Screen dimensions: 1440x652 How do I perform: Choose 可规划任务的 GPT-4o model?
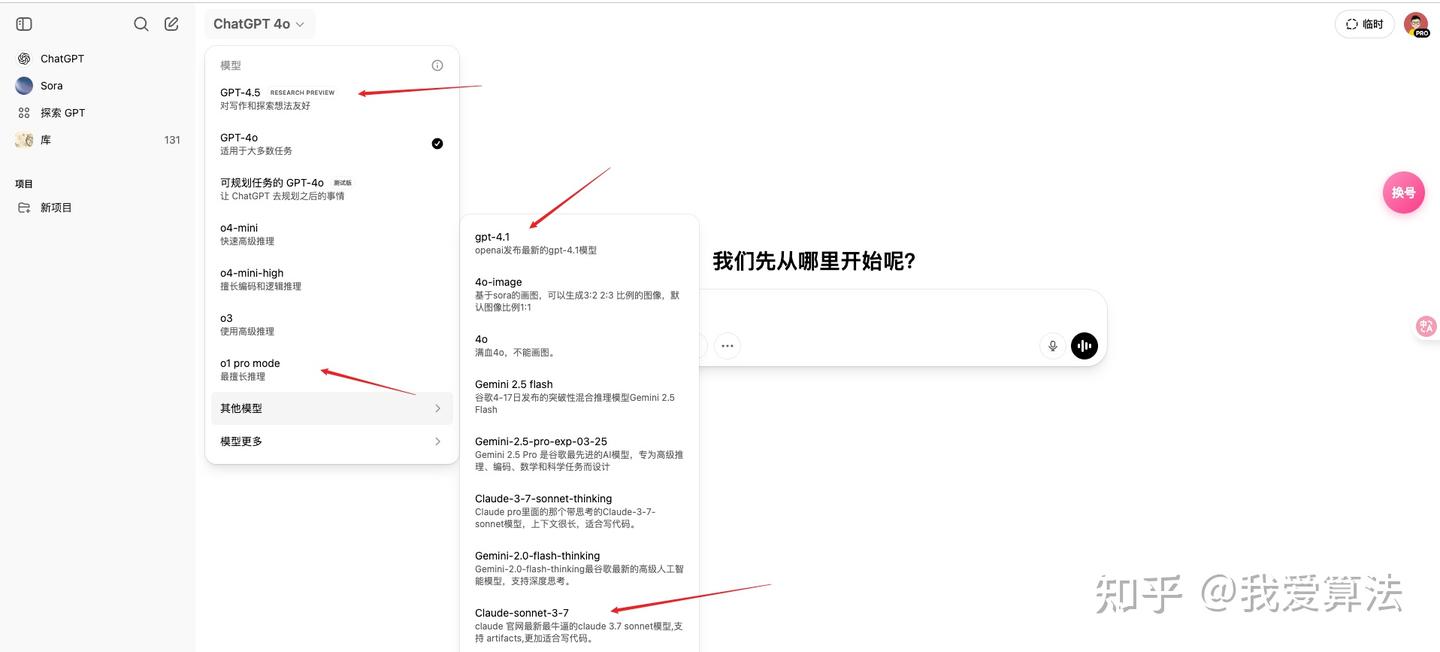[x=332, y=189]
